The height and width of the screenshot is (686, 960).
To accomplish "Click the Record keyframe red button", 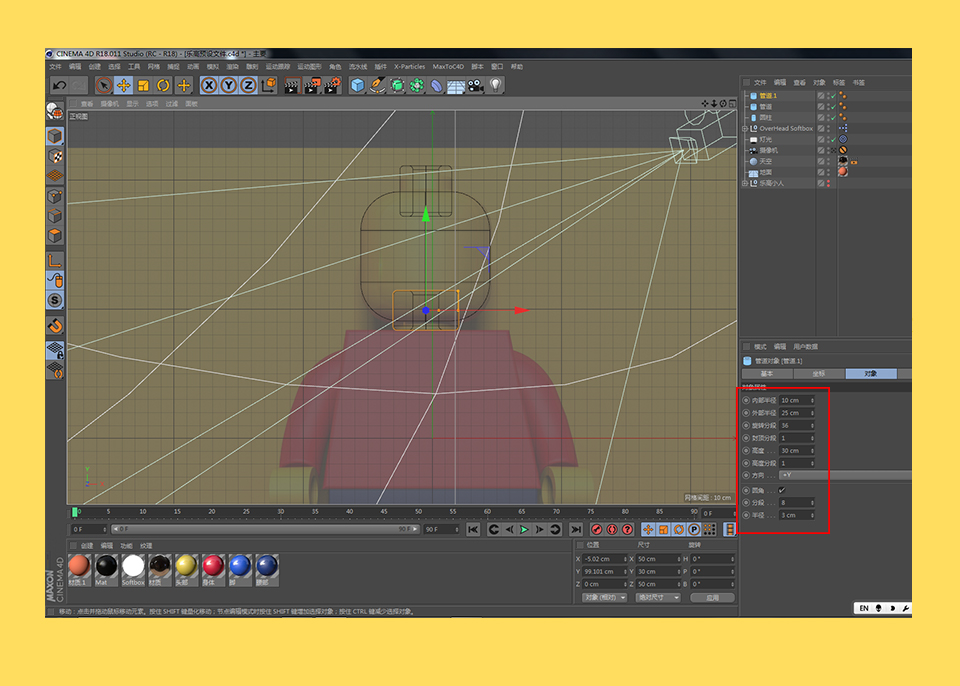I will (596, 530).
